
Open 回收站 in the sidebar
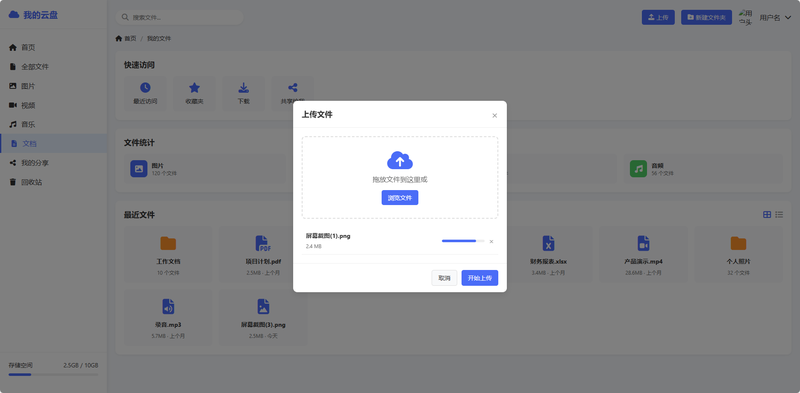54,182
